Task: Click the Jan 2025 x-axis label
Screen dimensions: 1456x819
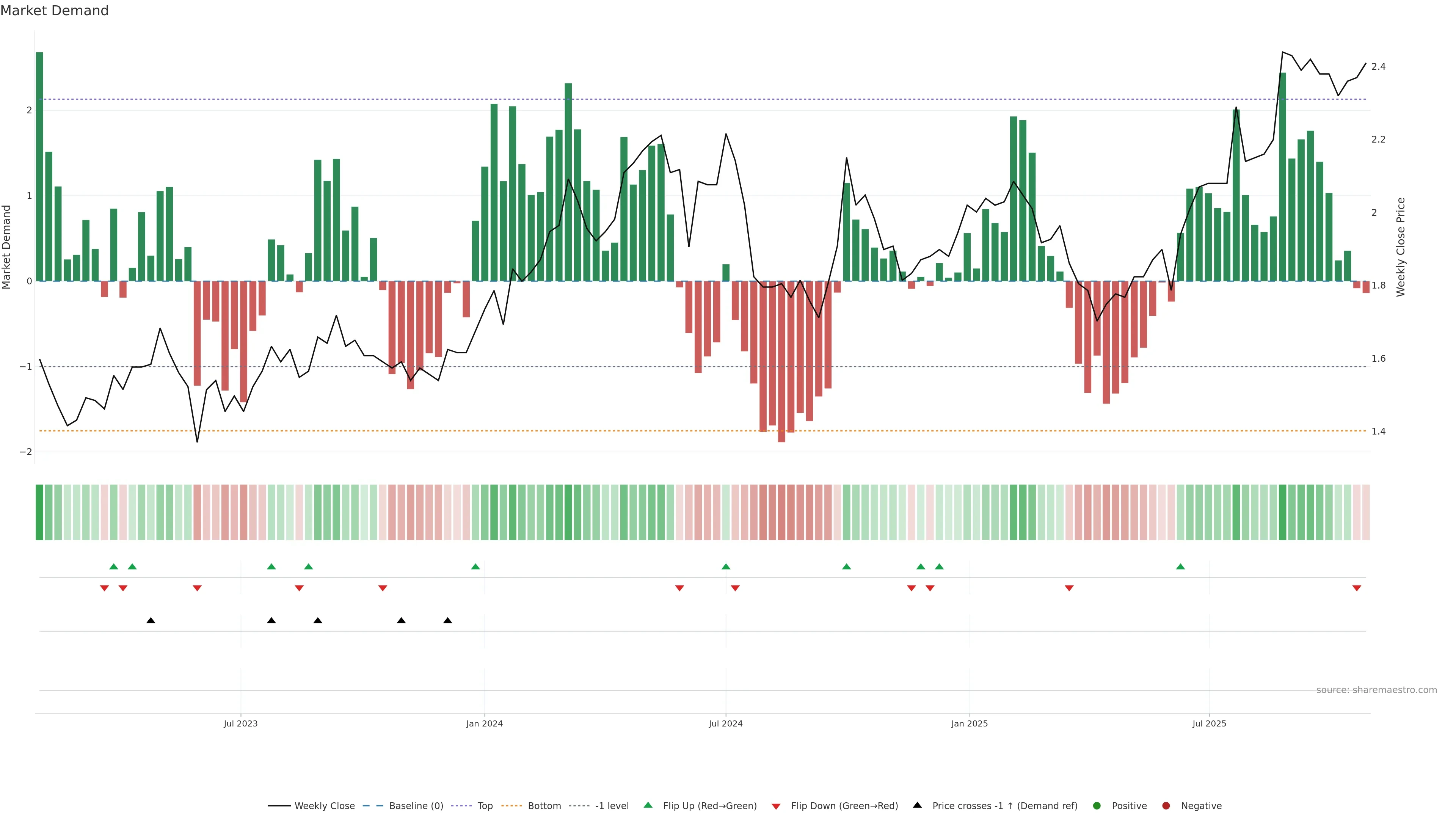Action: (970, 723)
